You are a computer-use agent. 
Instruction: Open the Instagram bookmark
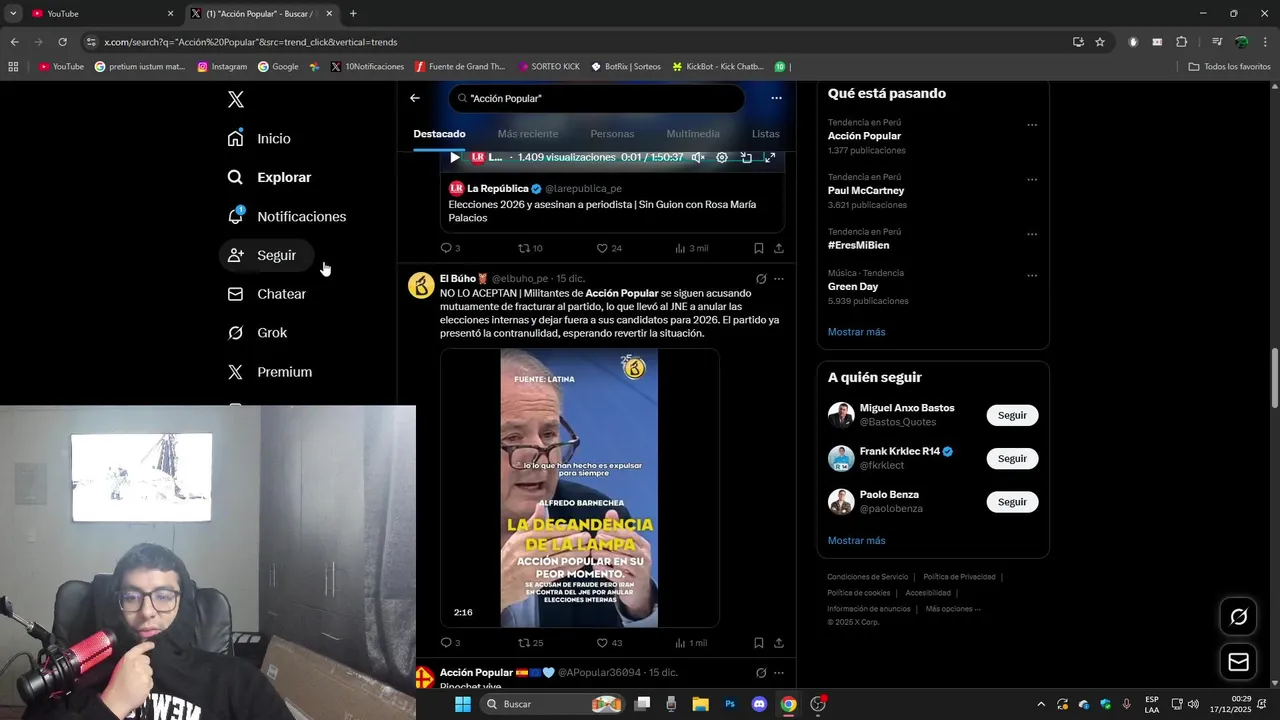pyautogui.click(x=222, y=67)
